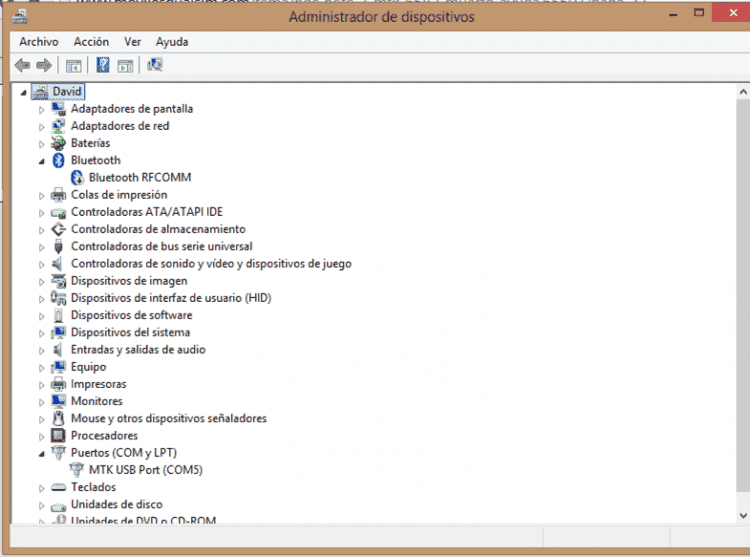This screenshot has height=557, width=750.
Task: Open the Acción menu
Action: click(x=91, y=42)
